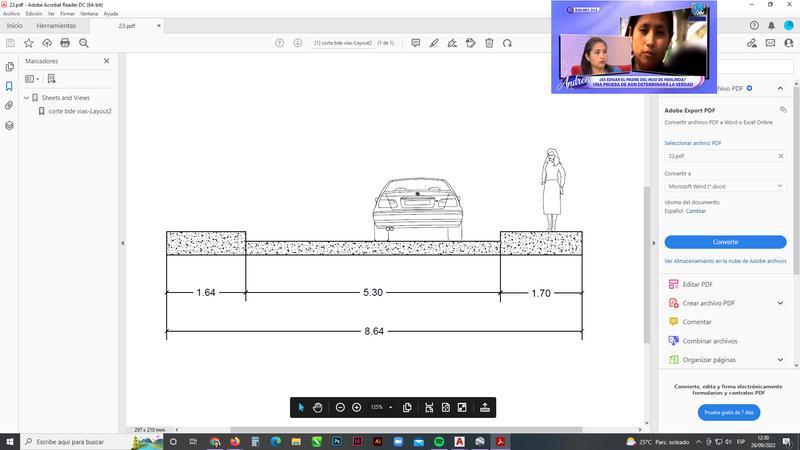Click the stamp tool icon
Image resolution: width=800 pixels, height=450 pixels.
(471, 43)
